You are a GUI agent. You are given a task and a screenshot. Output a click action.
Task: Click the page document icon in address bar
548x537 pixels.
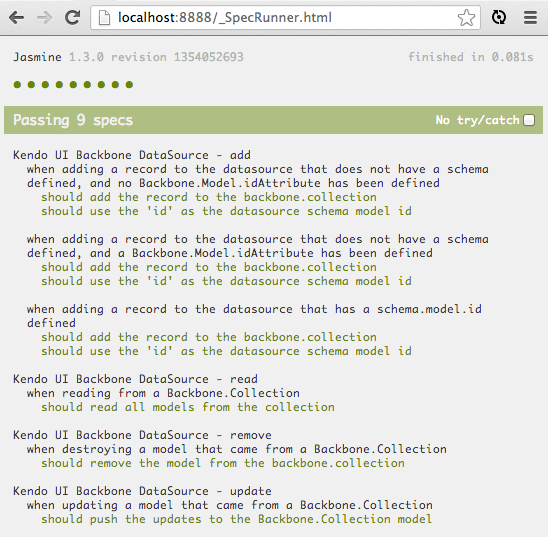(104, 17)
